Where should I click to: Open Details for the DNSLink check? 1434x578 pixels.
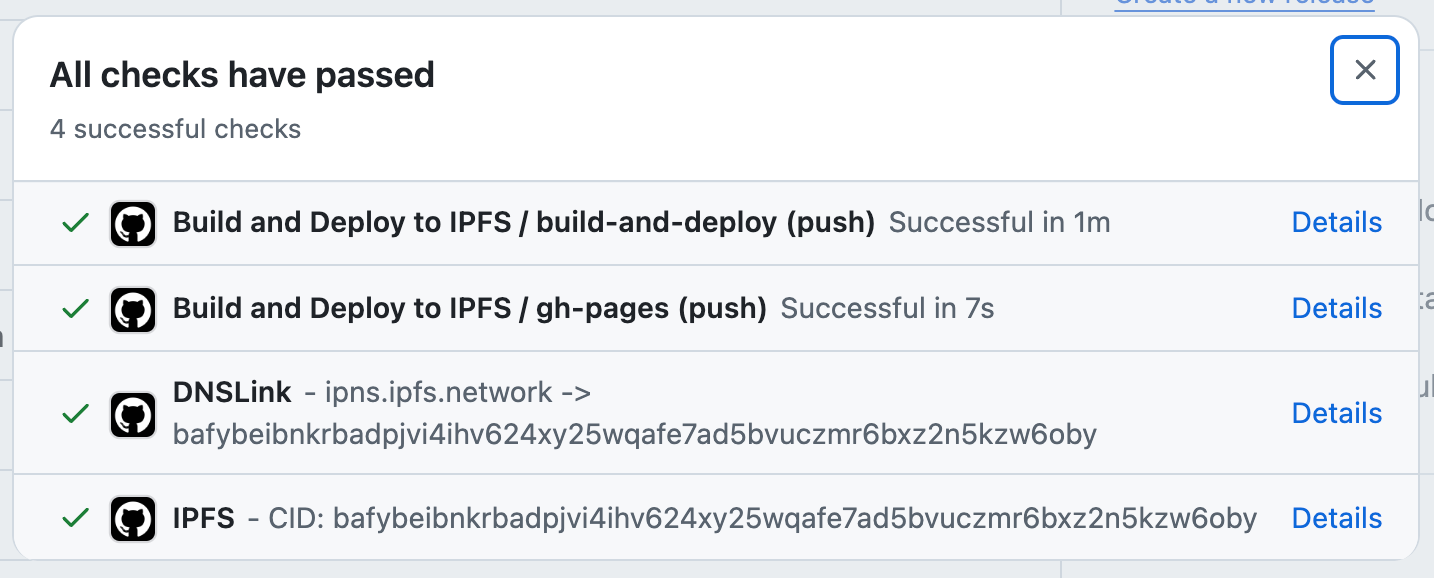point(1337,413)
